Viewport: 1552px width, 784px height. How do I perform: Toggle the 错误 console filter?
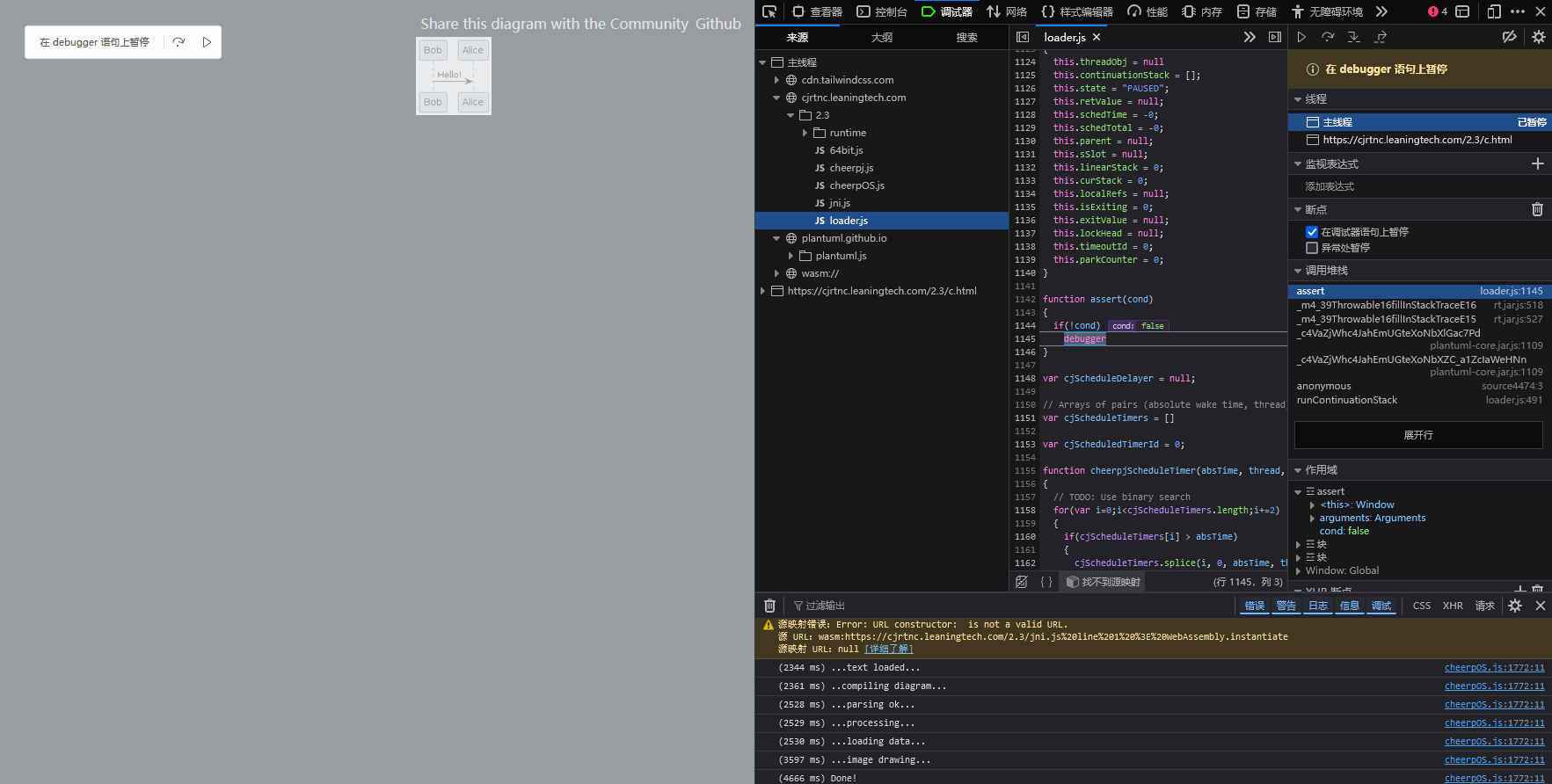(x=1254, y=606)
